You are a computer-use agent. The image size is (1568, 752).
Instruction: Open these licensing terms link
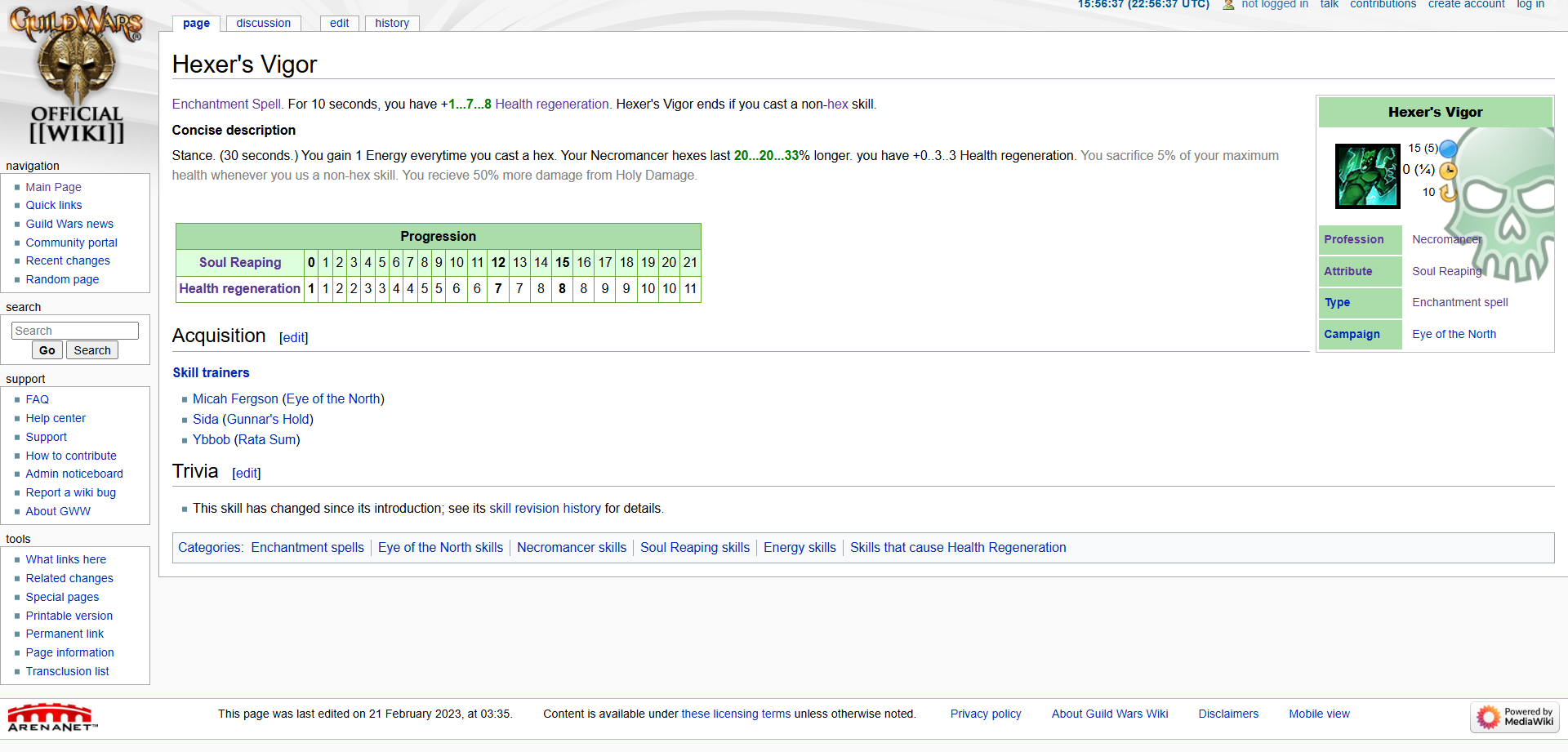pos(736,714)
